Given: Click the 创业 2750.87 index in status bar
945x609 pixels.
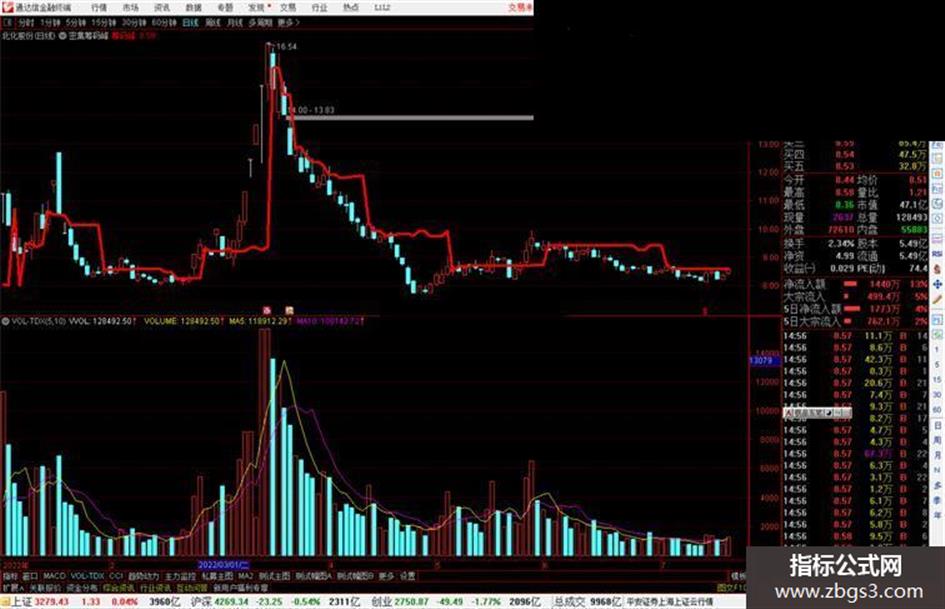Looking at the screenshot, I should 400,602.
